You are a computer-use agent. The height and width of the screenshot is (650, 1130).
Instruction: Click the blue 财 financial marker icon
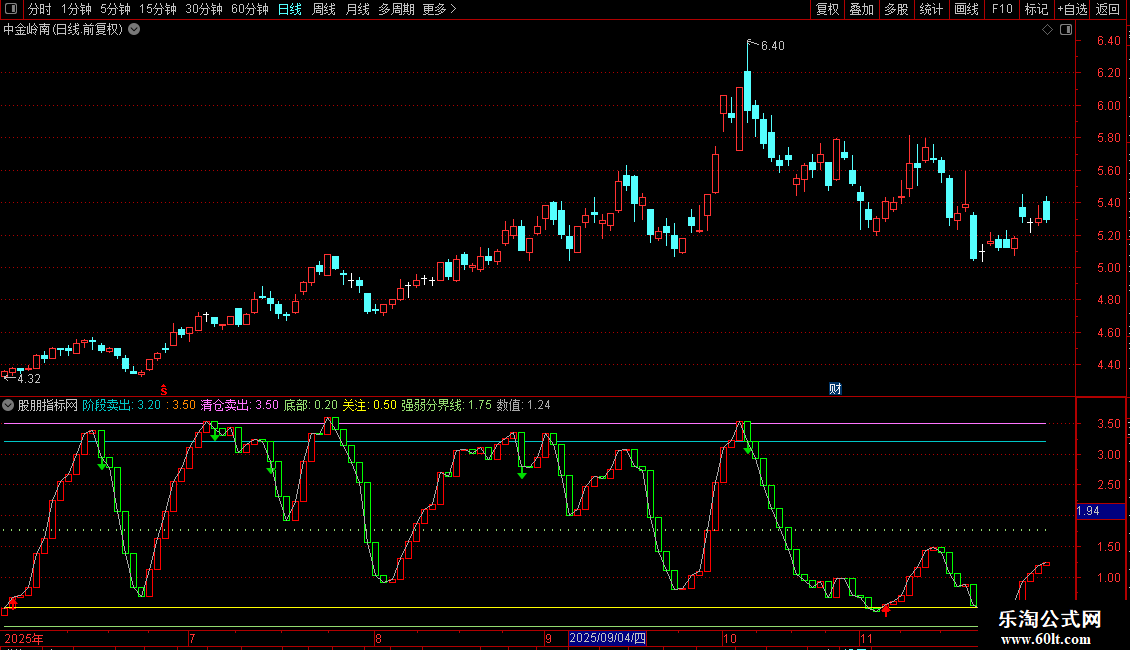click(836, 388)
